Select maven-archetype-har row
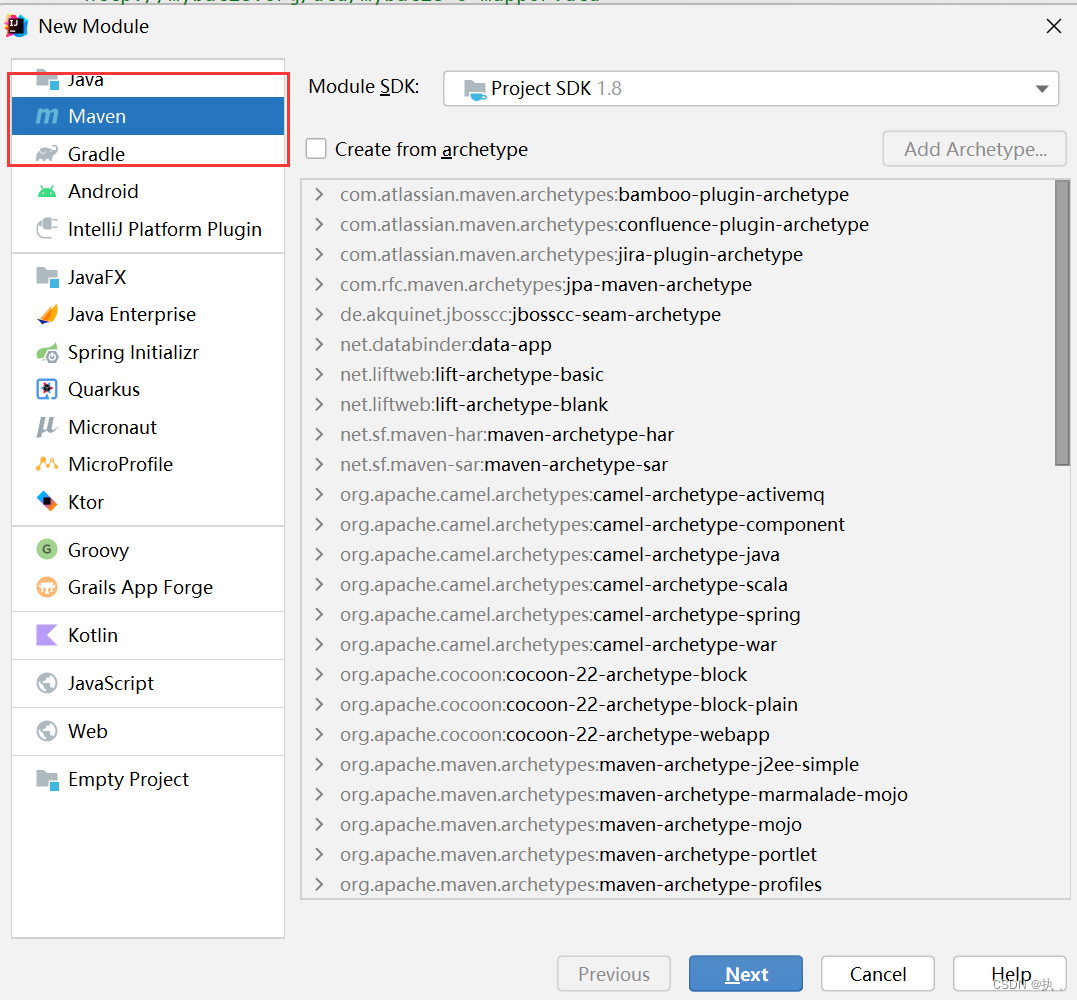The width and height of the screenshot is (1077, 1000). [x=677, y=435]
